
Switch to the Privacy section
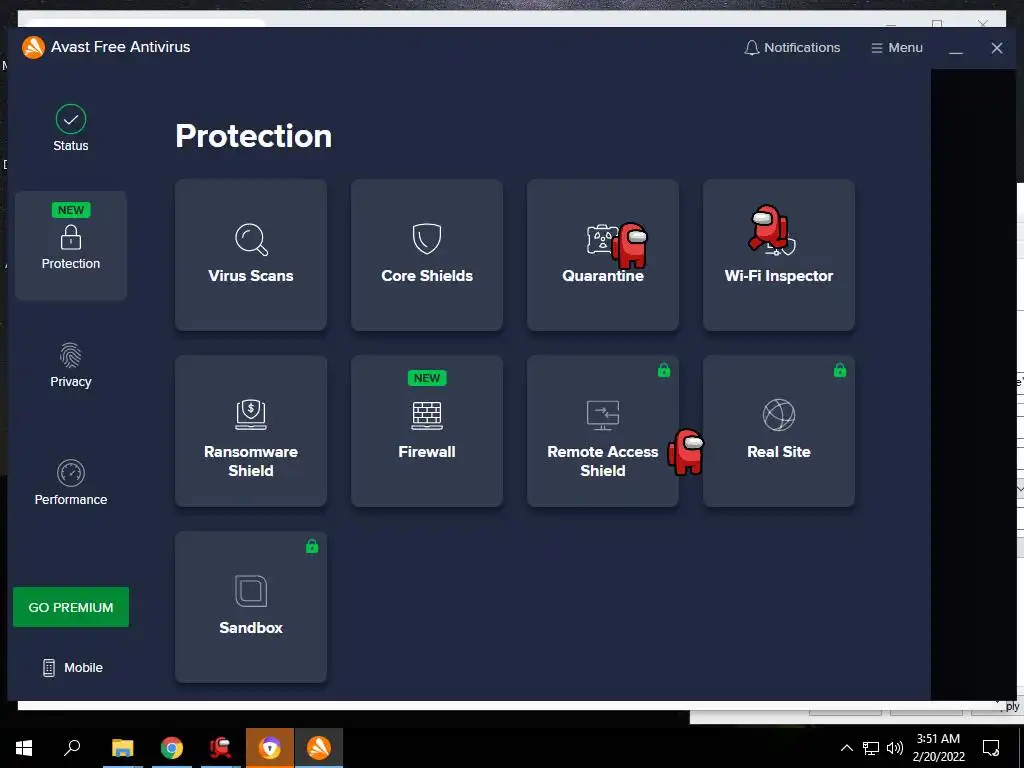[71, 366]
